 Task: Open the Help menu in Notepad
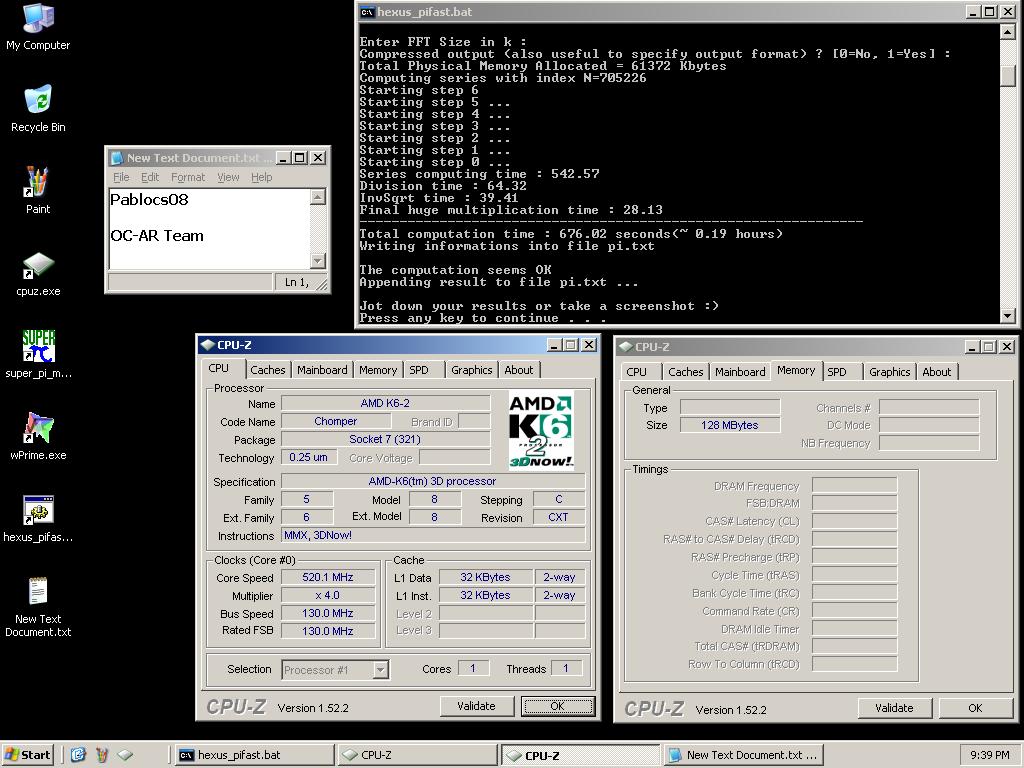coord(261,177)
